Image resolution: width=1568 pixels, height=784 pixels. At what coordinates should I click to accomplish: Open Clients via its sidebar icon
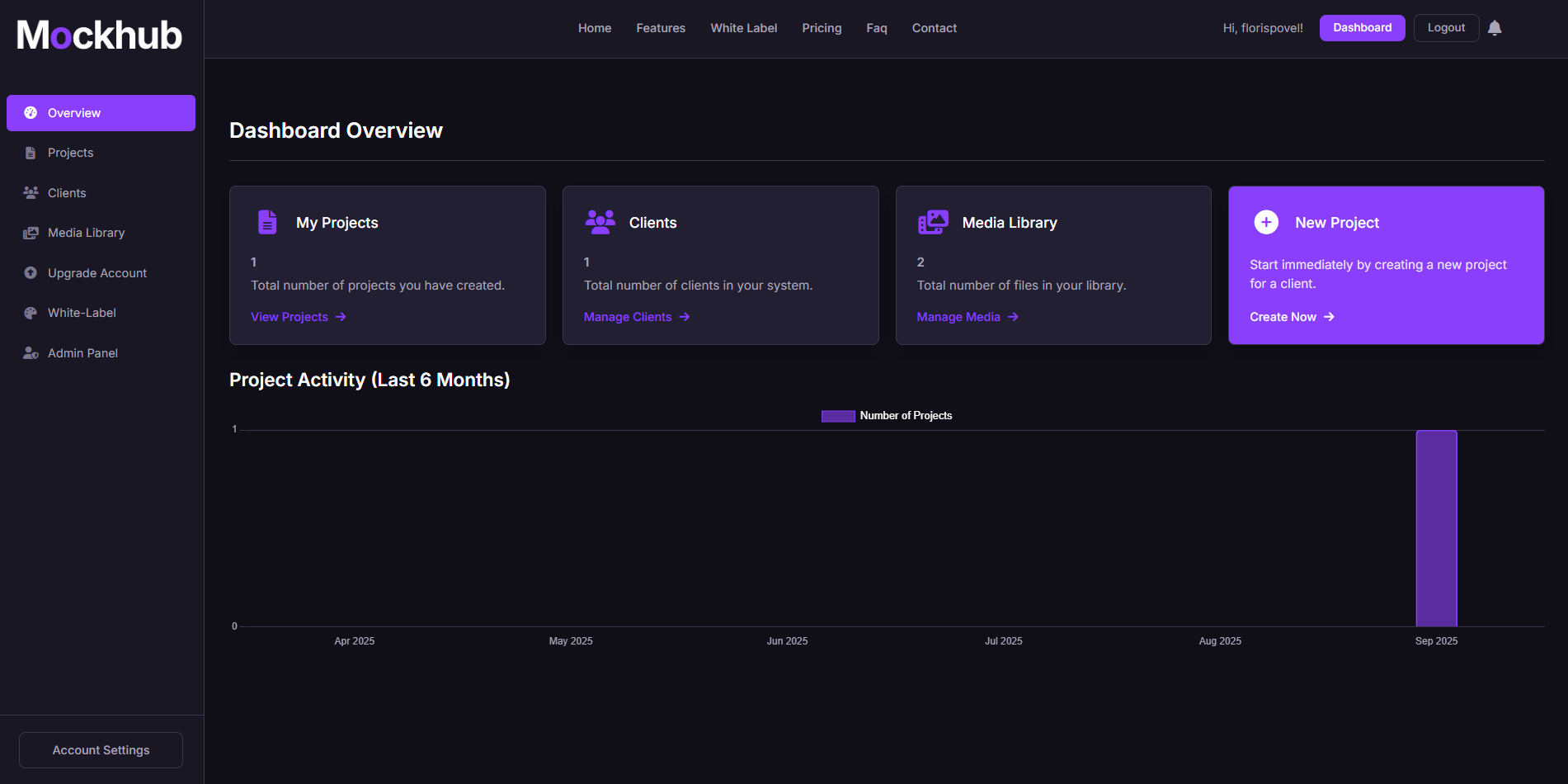pyautogui.click(x=31, y=192)
